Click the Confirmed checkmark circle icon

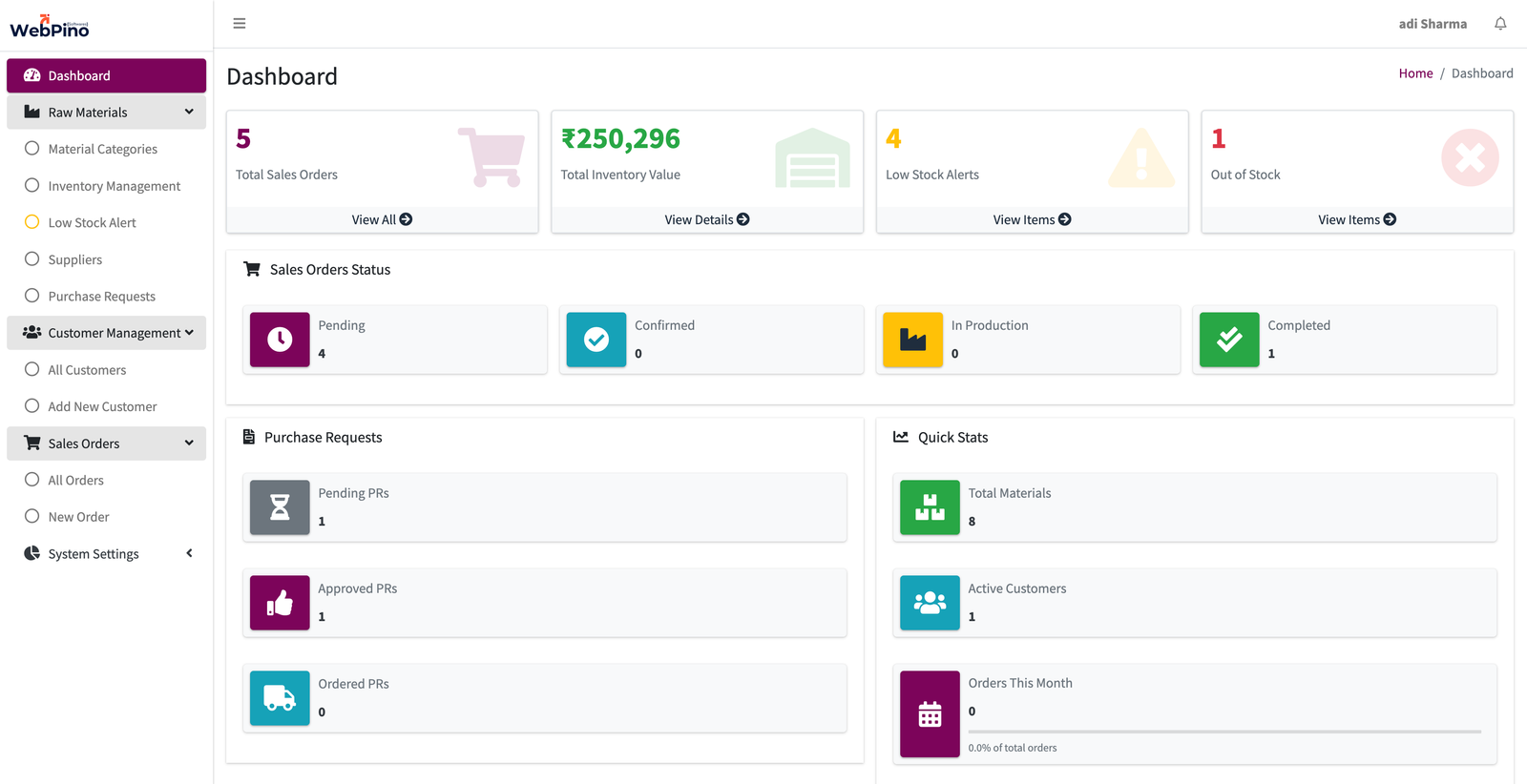[x=596, y=340]
